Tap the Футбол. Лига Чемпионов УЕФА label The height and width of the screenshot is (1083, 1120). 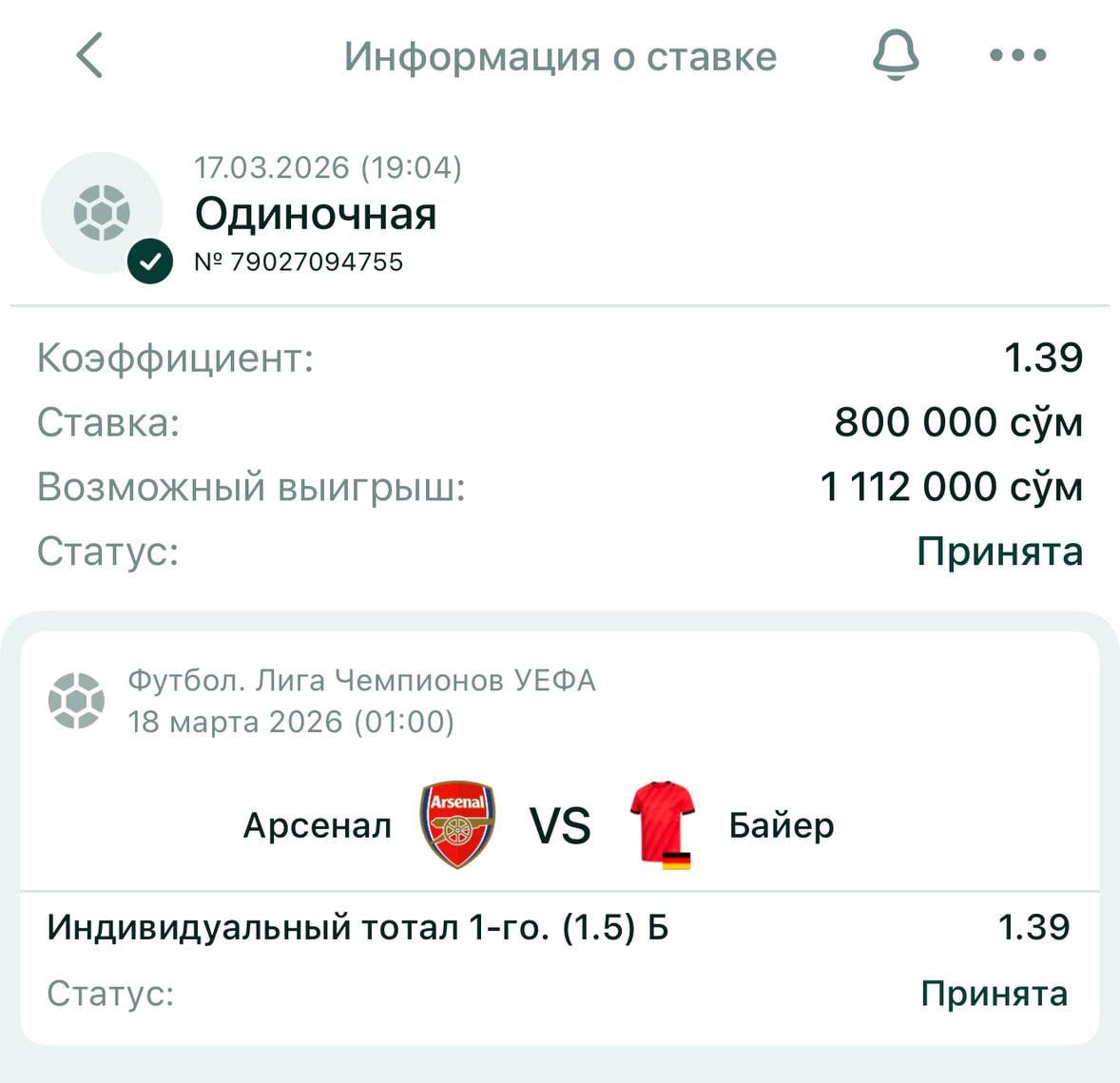(361, 681)
